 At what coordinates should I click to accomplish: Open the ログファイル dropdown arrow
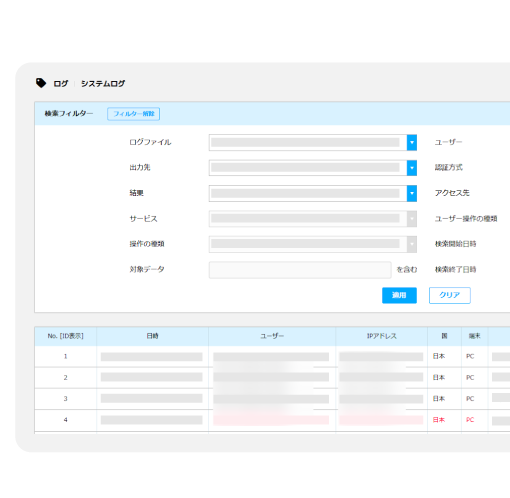pyautogui.click(x=412, y=143)
